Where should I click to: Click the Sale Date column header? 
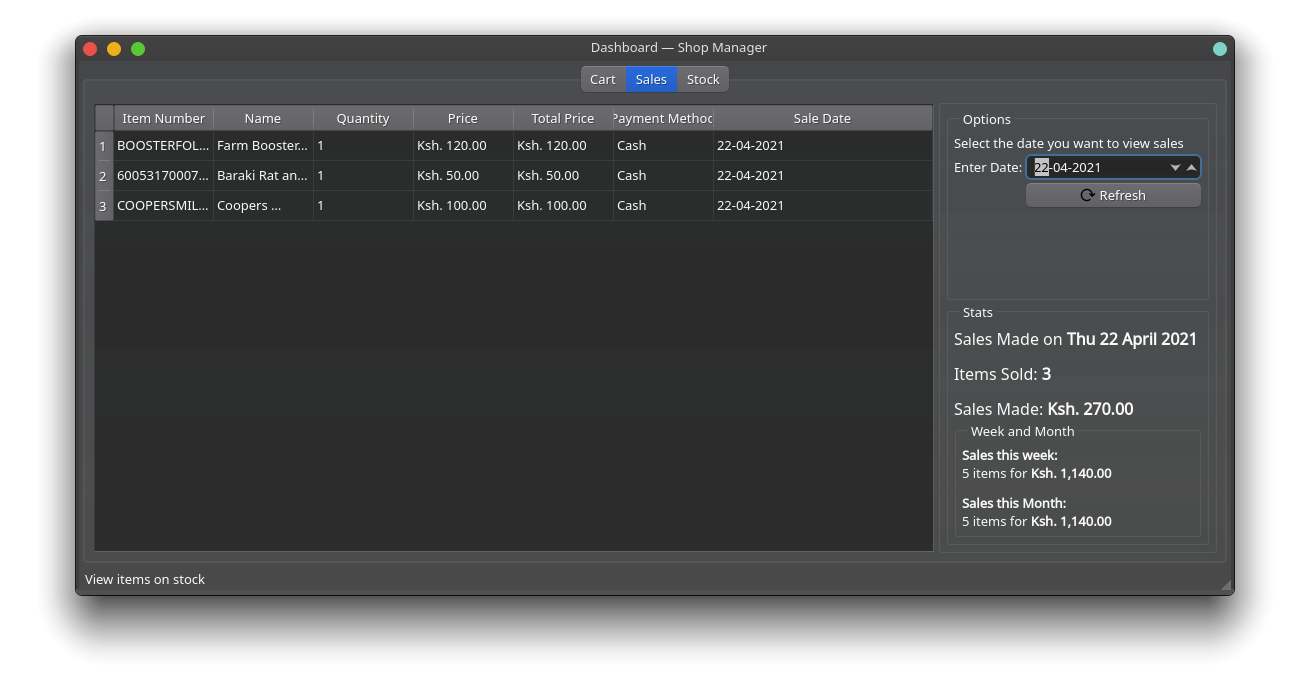(x=822, y=117)
